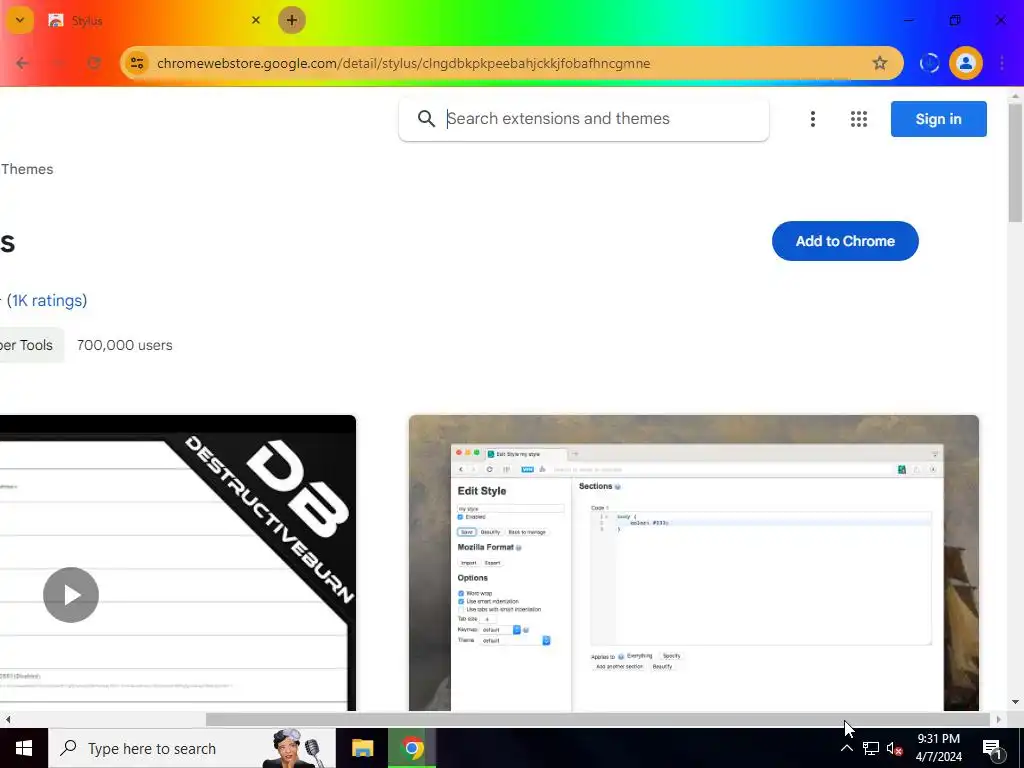Switch to the Themes tab
The height and width of the screenshot is (768, 1024).
click(26, 169)
